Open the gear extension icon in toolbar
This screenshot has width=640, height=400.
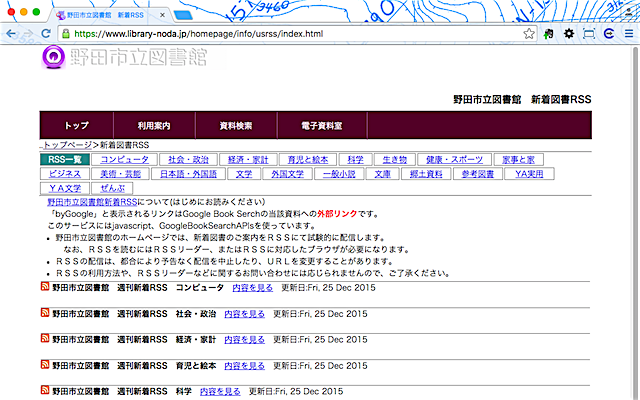click(x=569, y=33)
